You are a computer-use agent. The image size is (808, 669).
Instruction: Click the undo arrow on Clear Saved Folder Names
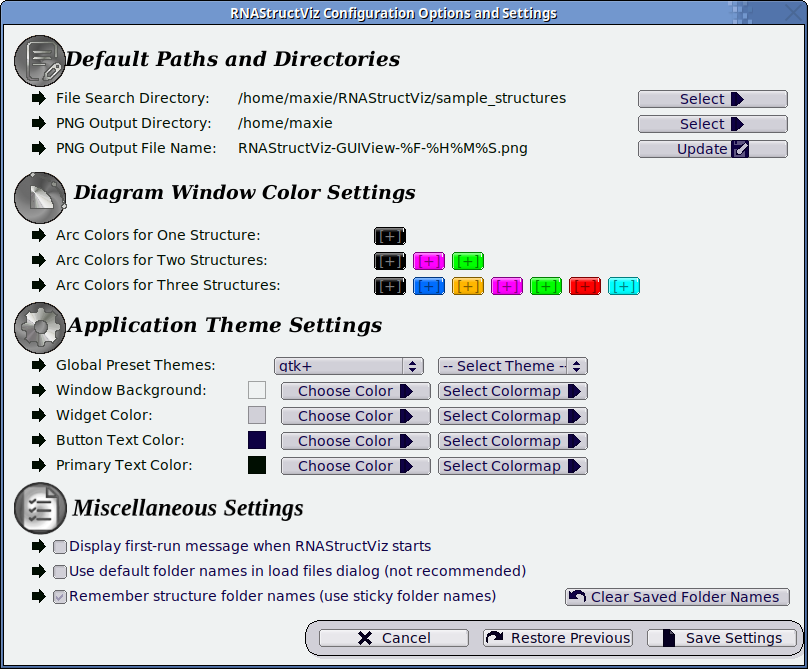[x=577, y=596]
